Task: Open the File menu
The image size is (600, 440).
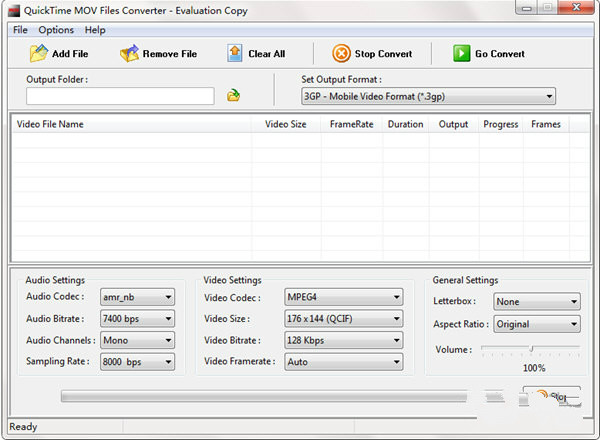Action: pyautogui.click(x=20, y=30)
